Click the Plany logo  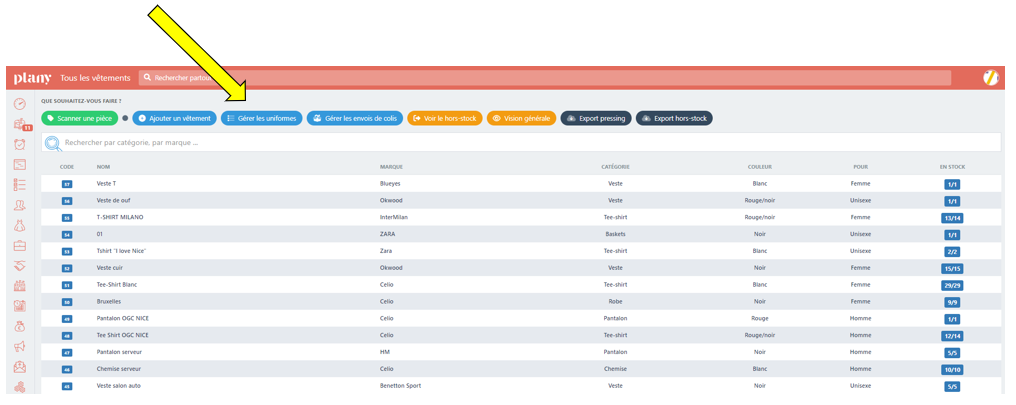click(x=32, y=78)
